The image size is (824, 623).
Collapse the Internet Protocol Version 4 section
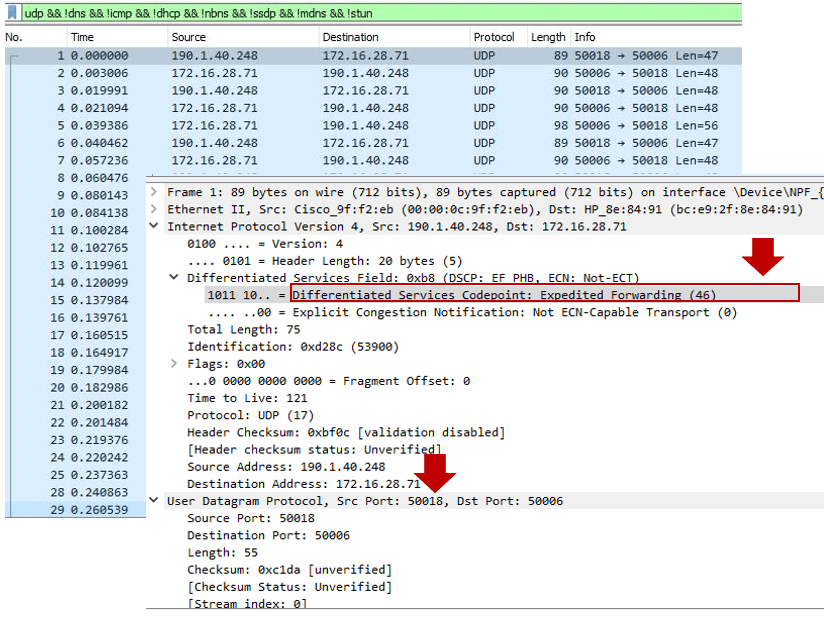coord(153,226)
